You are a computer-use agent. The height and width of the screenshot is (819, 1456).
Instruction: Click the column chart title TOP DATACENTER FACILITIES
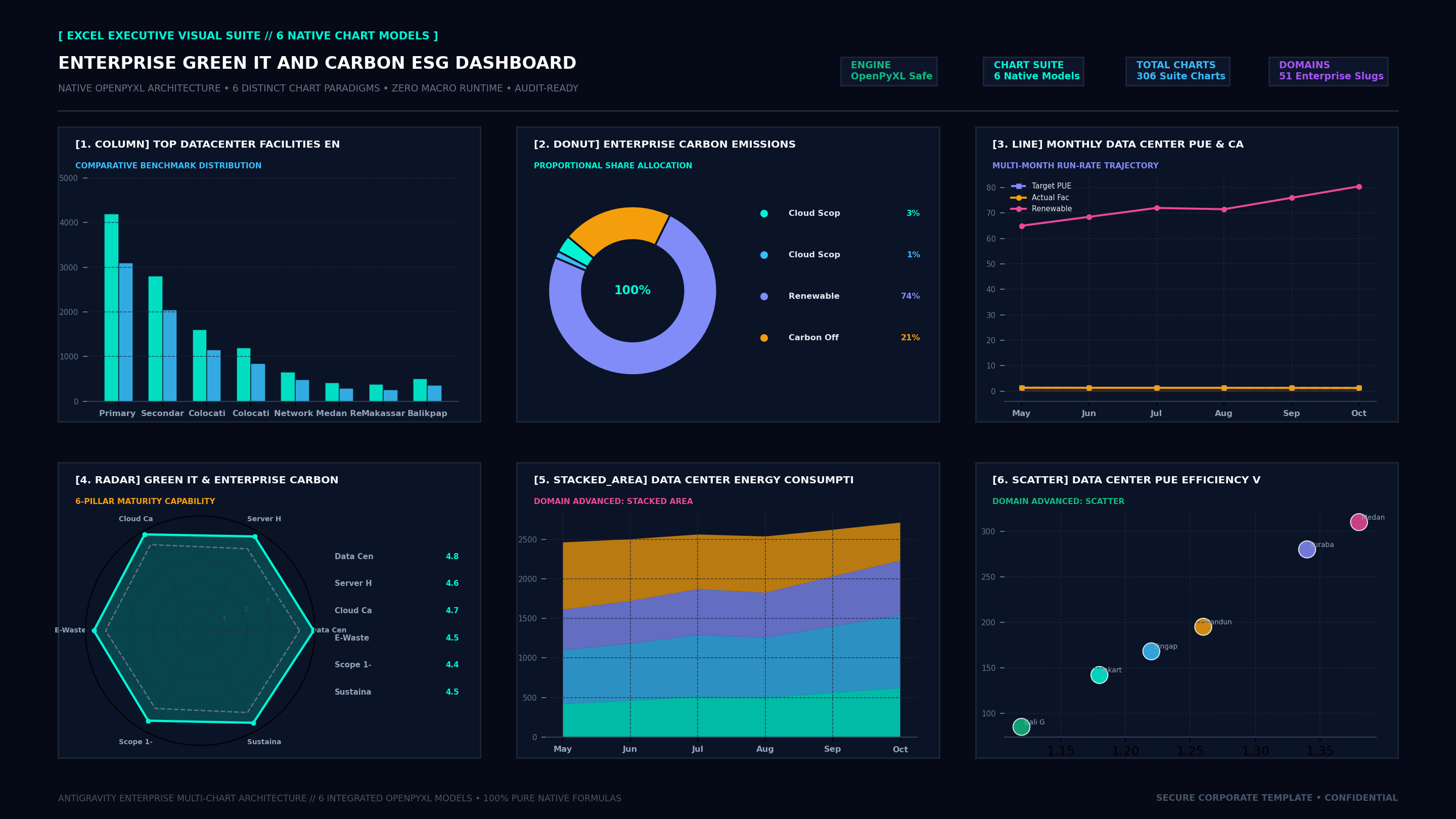(x=207, y=144)
